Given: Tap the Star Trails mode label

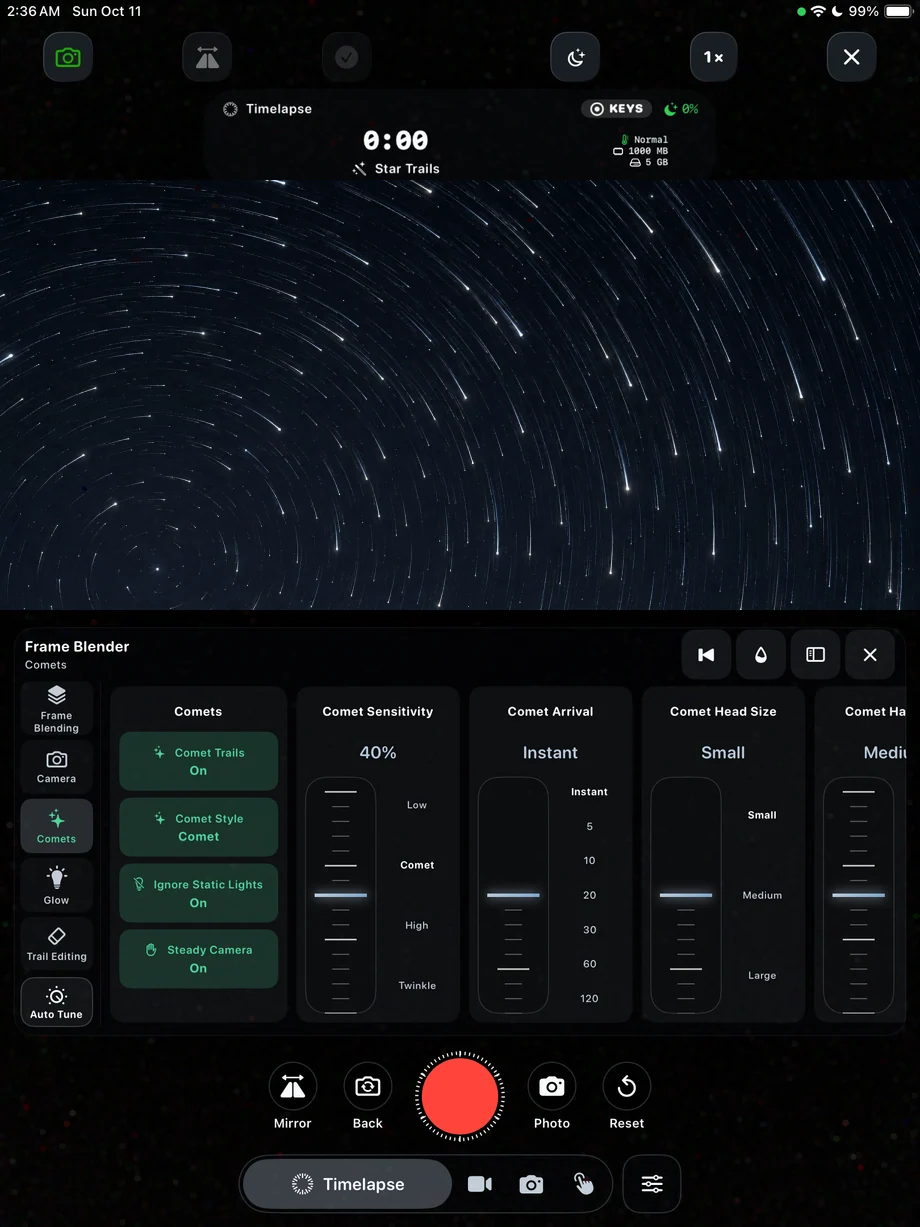Looking at the screenshot, I should point(396,169).
